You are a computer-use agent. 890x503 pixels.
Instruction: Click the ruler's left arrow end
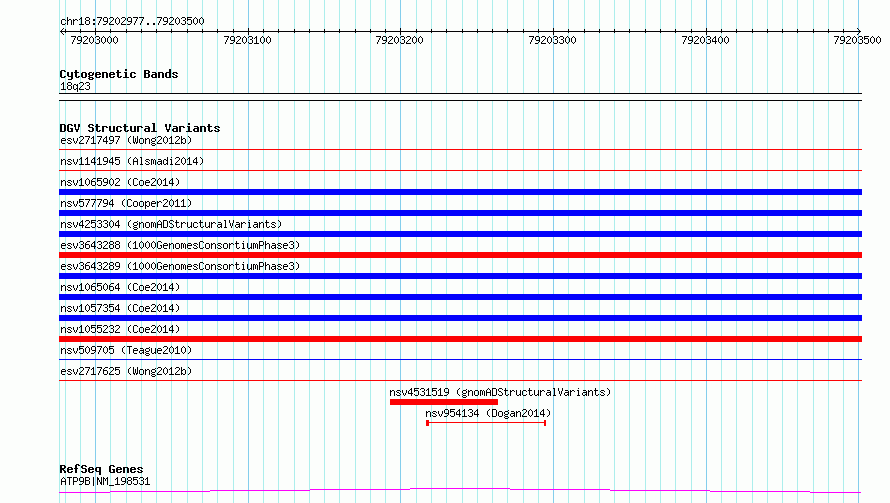coord(62,31)
